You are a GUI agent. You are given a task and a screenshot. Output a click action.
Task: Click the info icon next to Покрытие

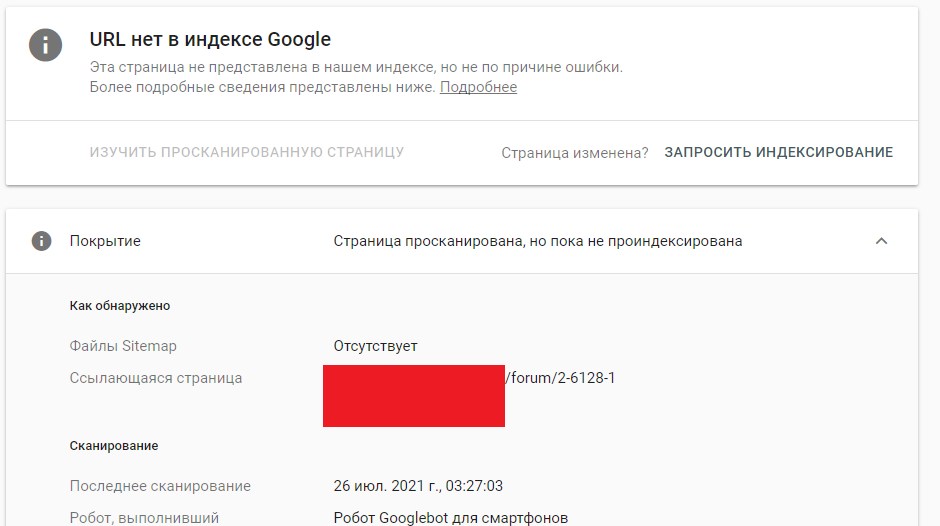pos(41,241)
